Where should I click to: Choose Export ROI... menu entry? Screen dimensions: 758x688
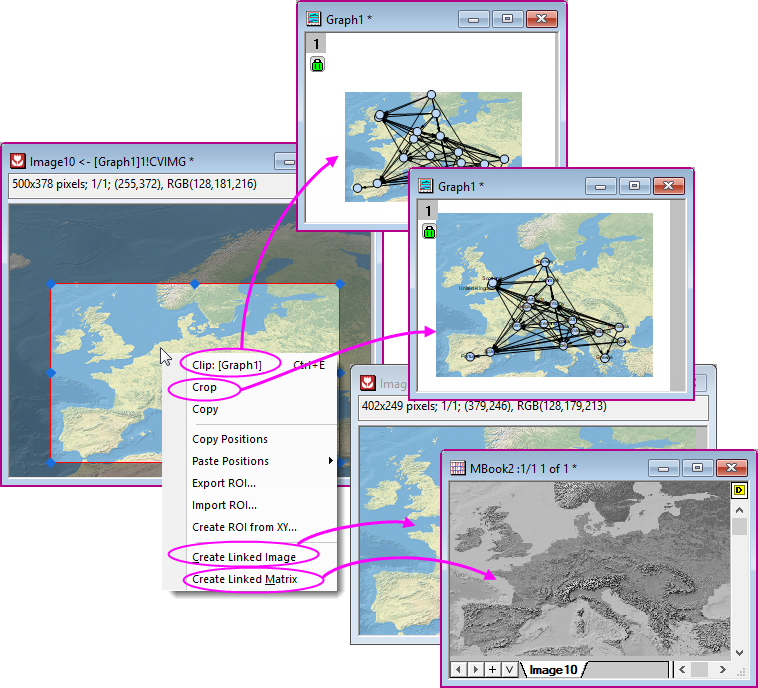(x=223, y=483)
